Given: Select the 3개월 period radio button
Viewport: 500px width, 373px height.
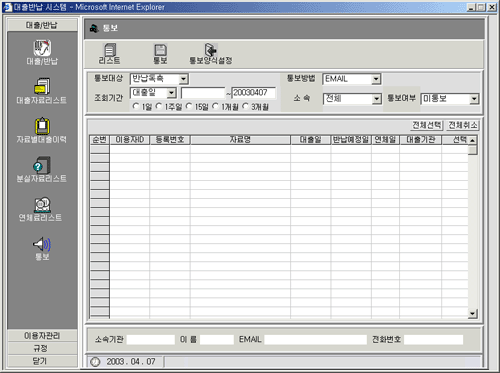Looking at the screenshot, I should point(245,106).
